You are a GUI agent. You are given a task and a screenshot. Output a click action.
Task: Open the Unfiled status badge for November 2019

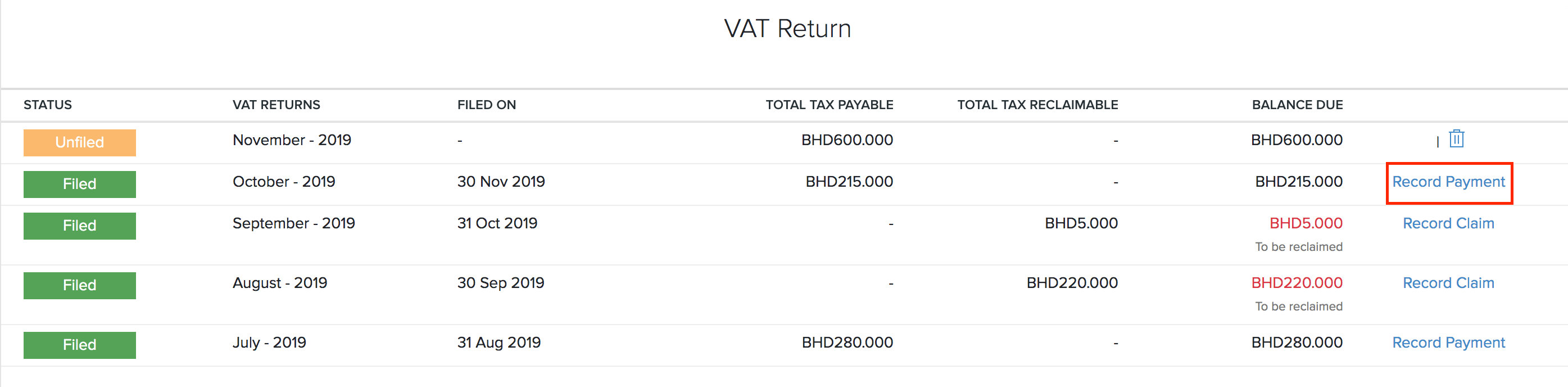pyautogui.click(x=79, y=142)
